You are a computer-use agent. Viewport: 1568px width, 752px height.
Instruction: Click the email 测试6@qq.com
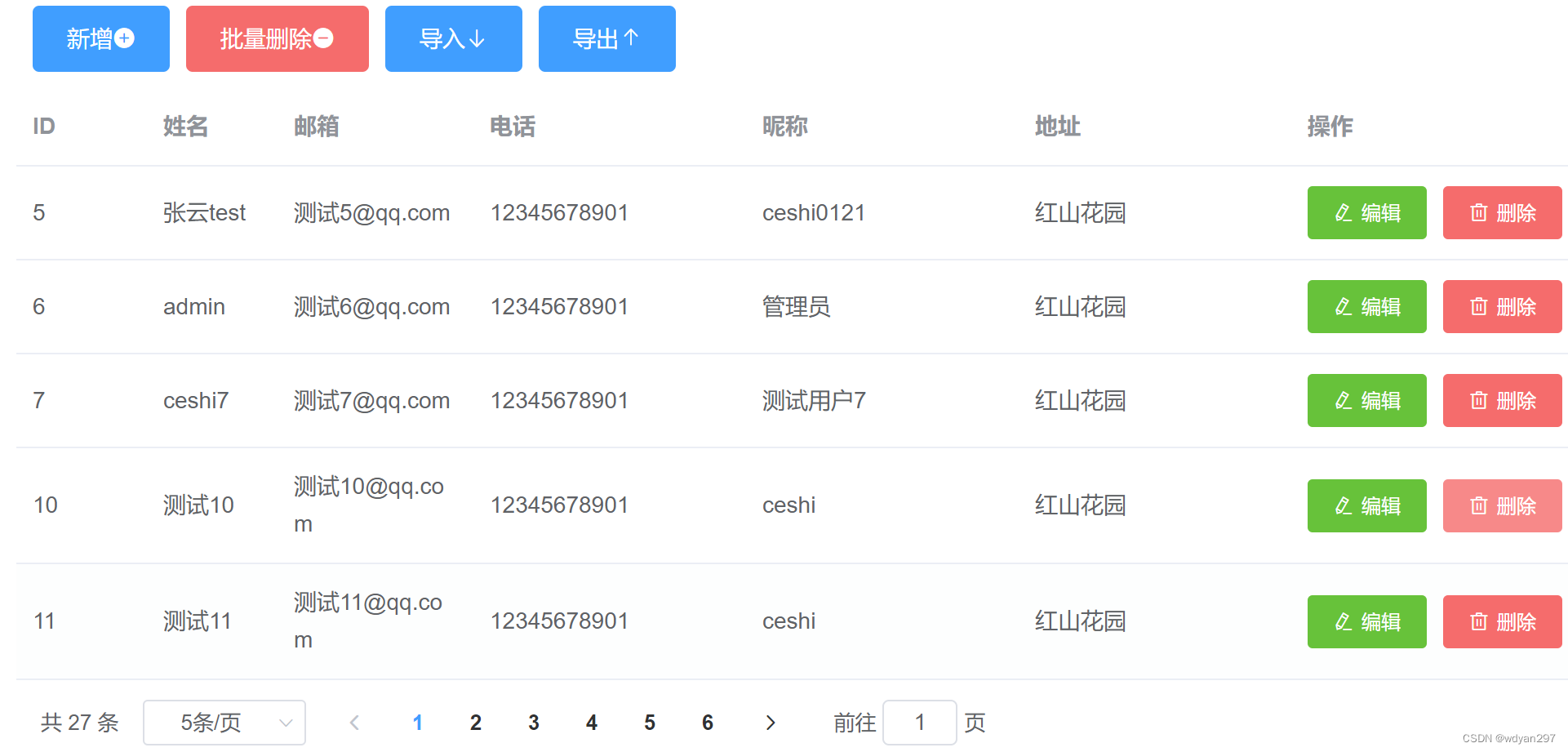tap(372, 307)
